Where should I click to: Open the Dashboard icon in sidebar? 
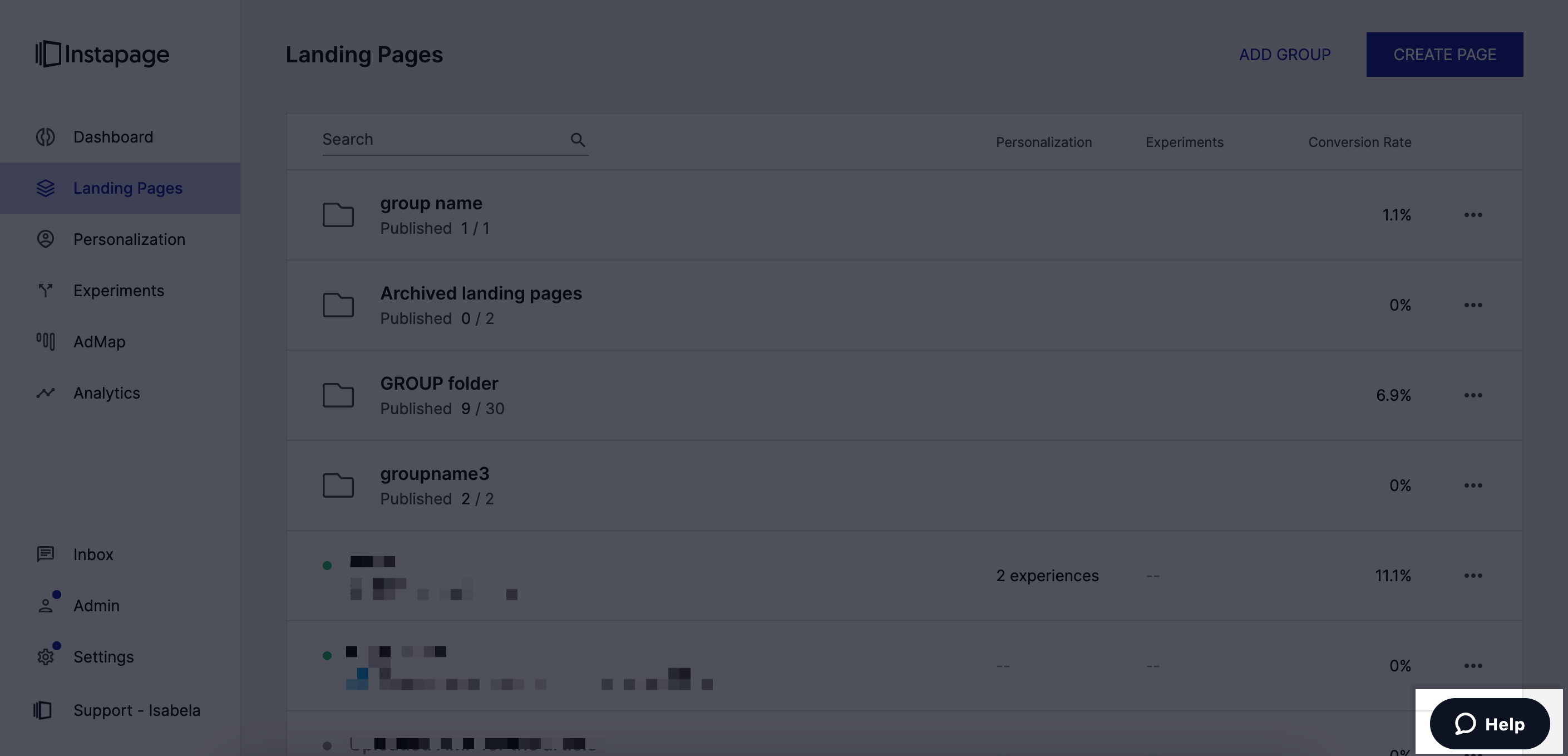click(x=46, y=137)
